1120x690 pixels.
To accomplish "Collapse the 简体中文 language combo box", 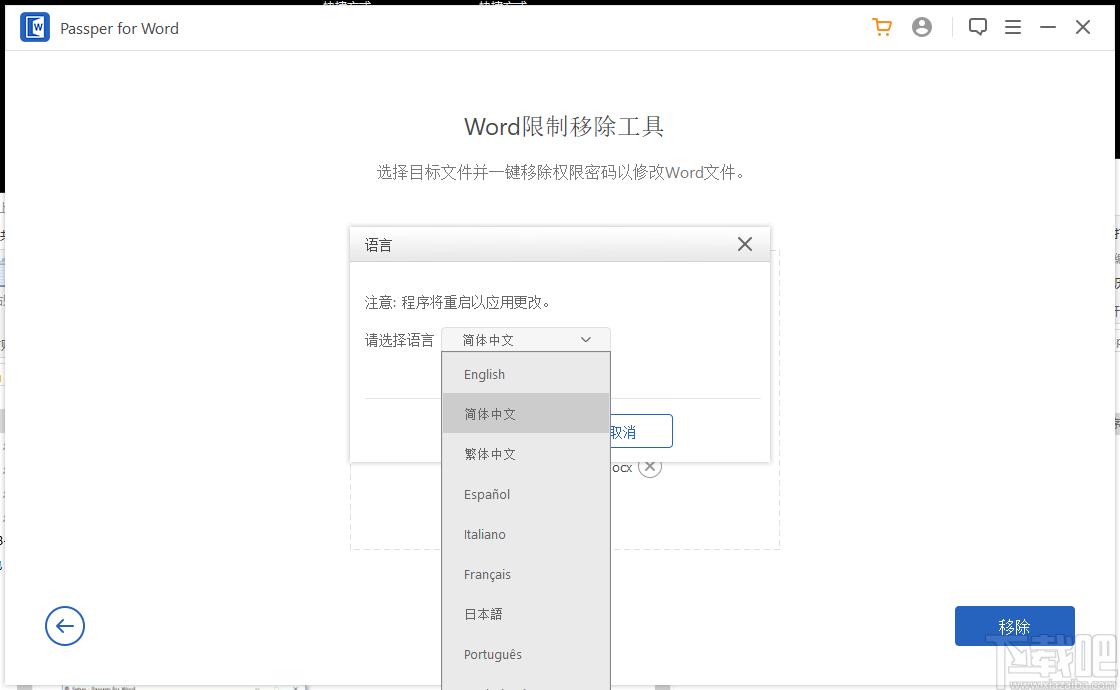I will tap(526, 340).
